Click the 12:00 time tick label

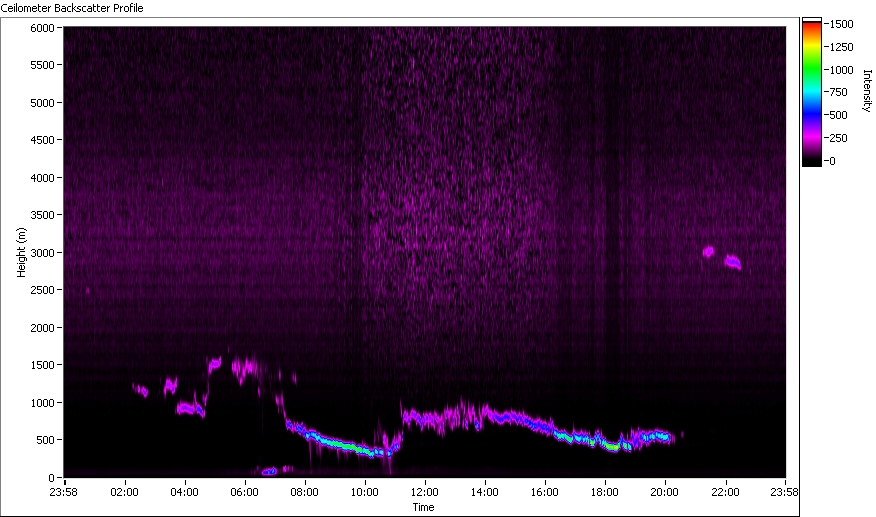click(x=425, y=492)
